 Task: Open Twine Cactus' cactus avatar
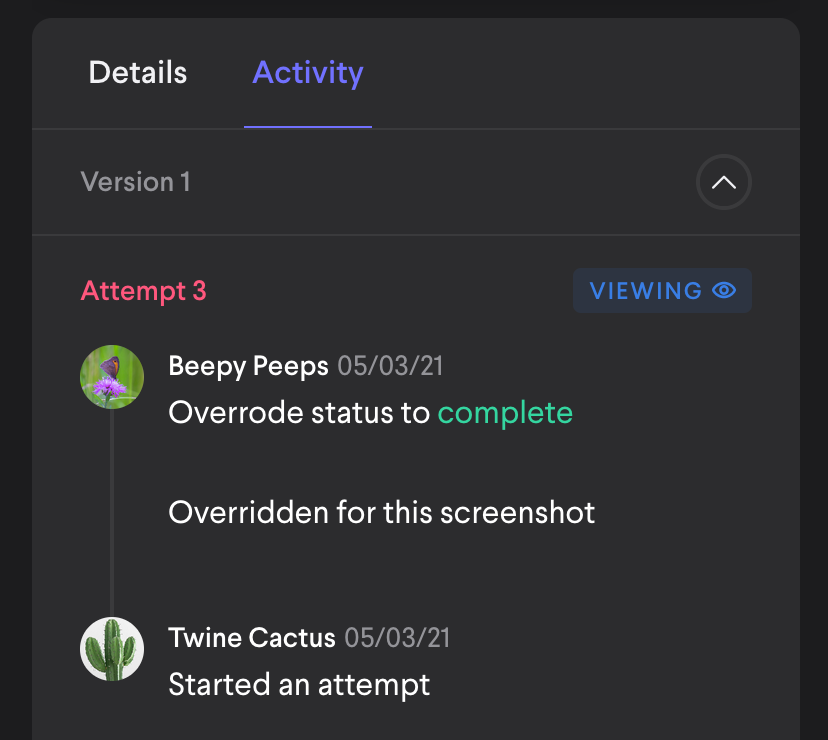click(x=111, y=649)
